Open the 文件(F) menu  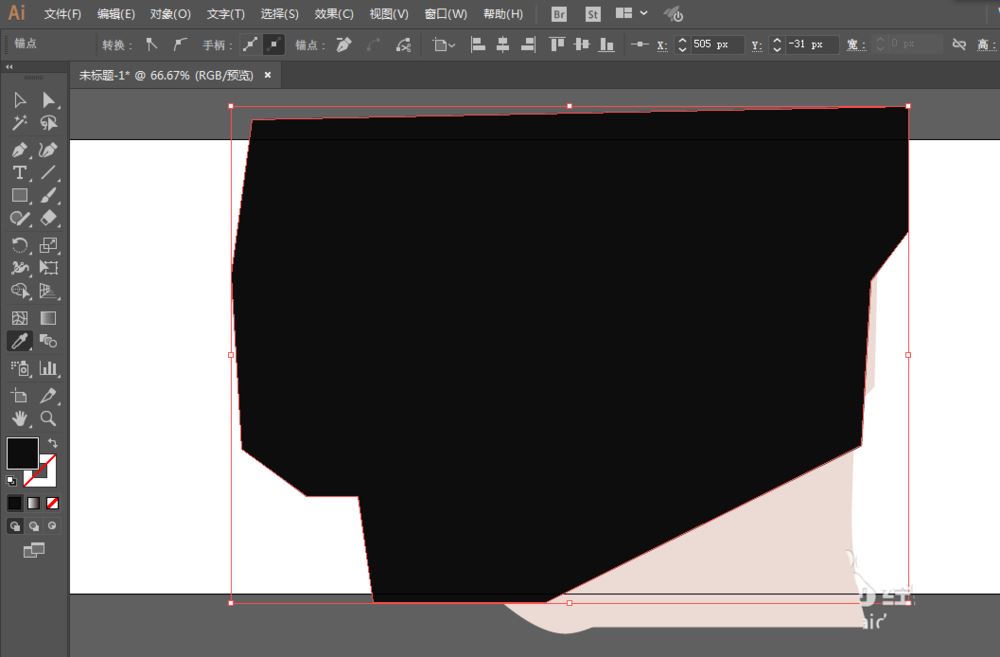pos(62,14)
